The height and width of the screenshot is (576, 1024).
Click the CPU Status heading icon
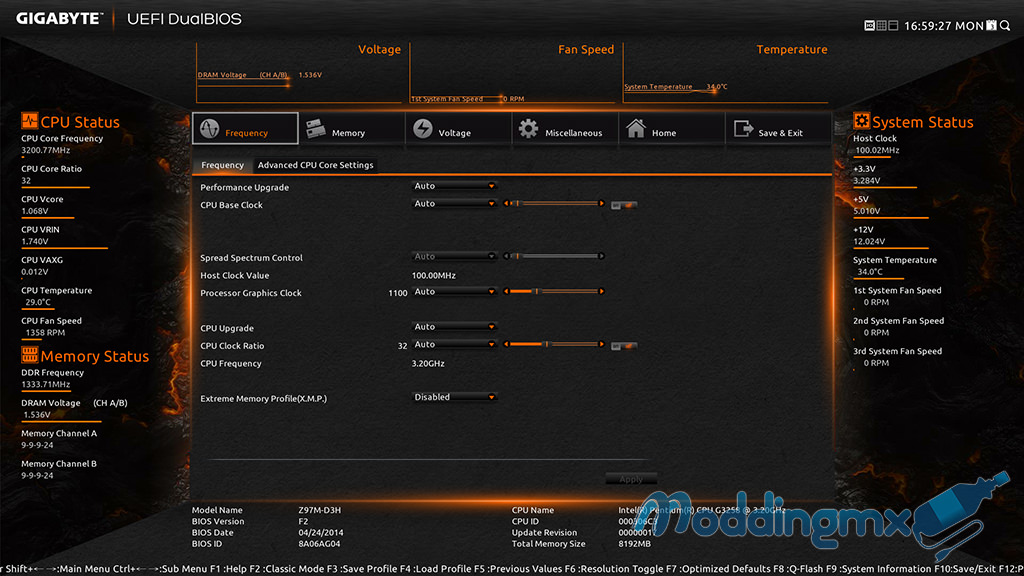[29, 121]
